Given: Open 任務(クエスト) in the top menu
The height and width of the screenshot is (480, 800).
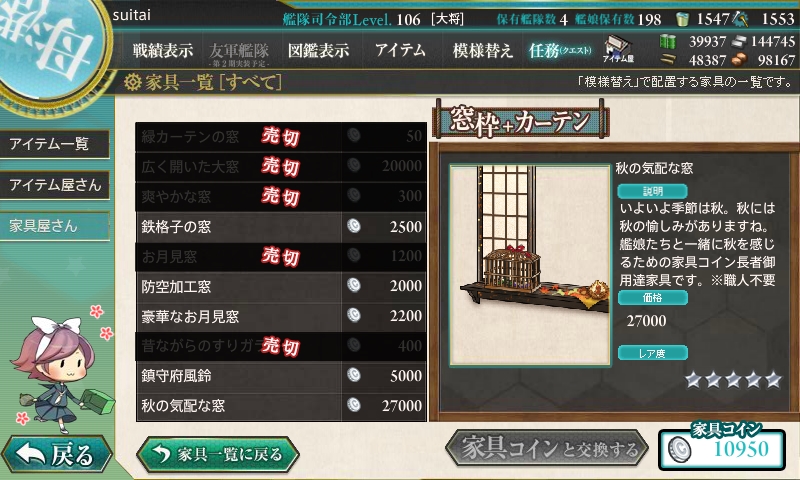Looking at the screenshot, I should tap(560, 50).
